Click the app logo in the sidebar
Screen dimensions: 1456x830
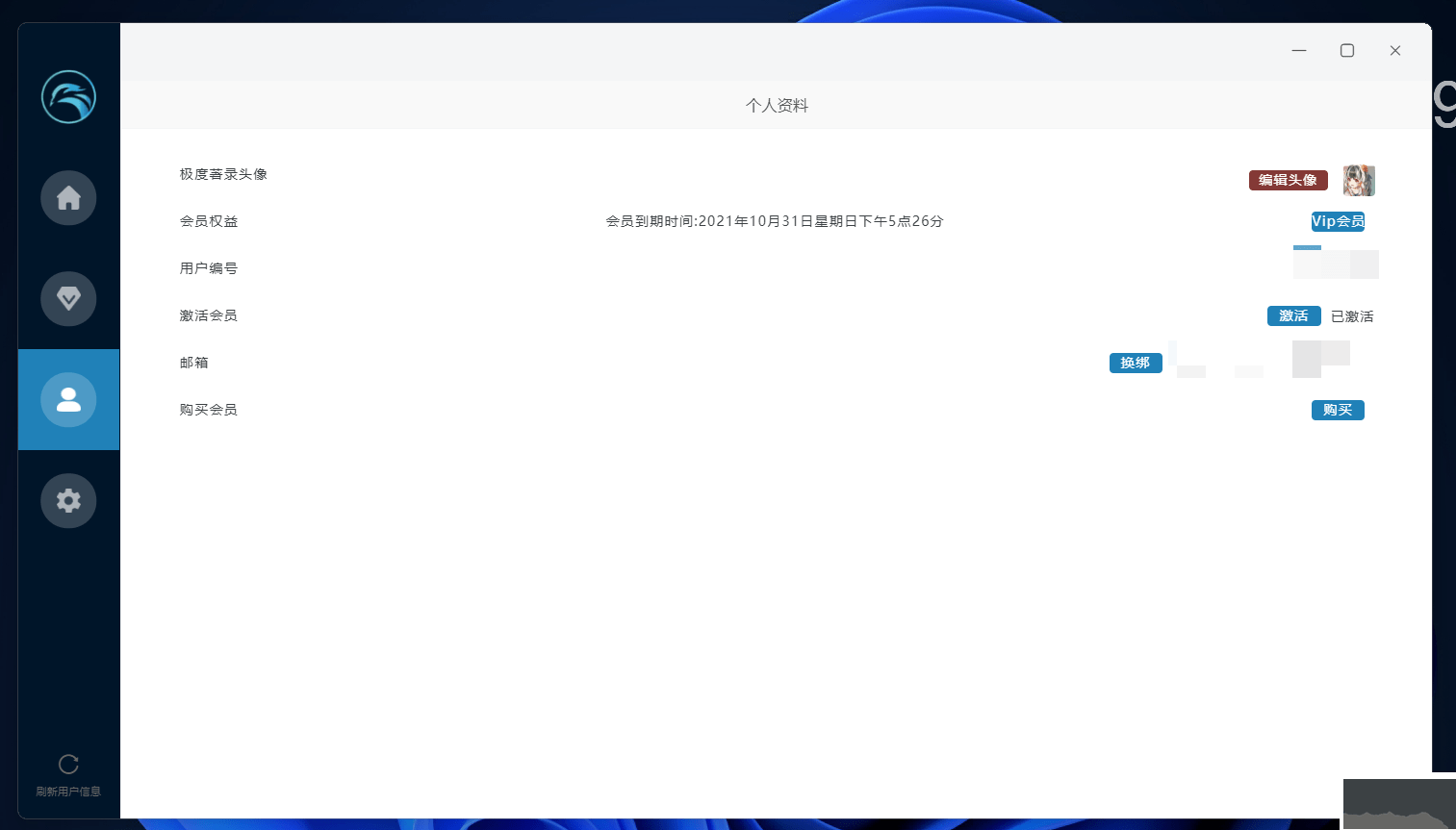(x=68, y=97)
